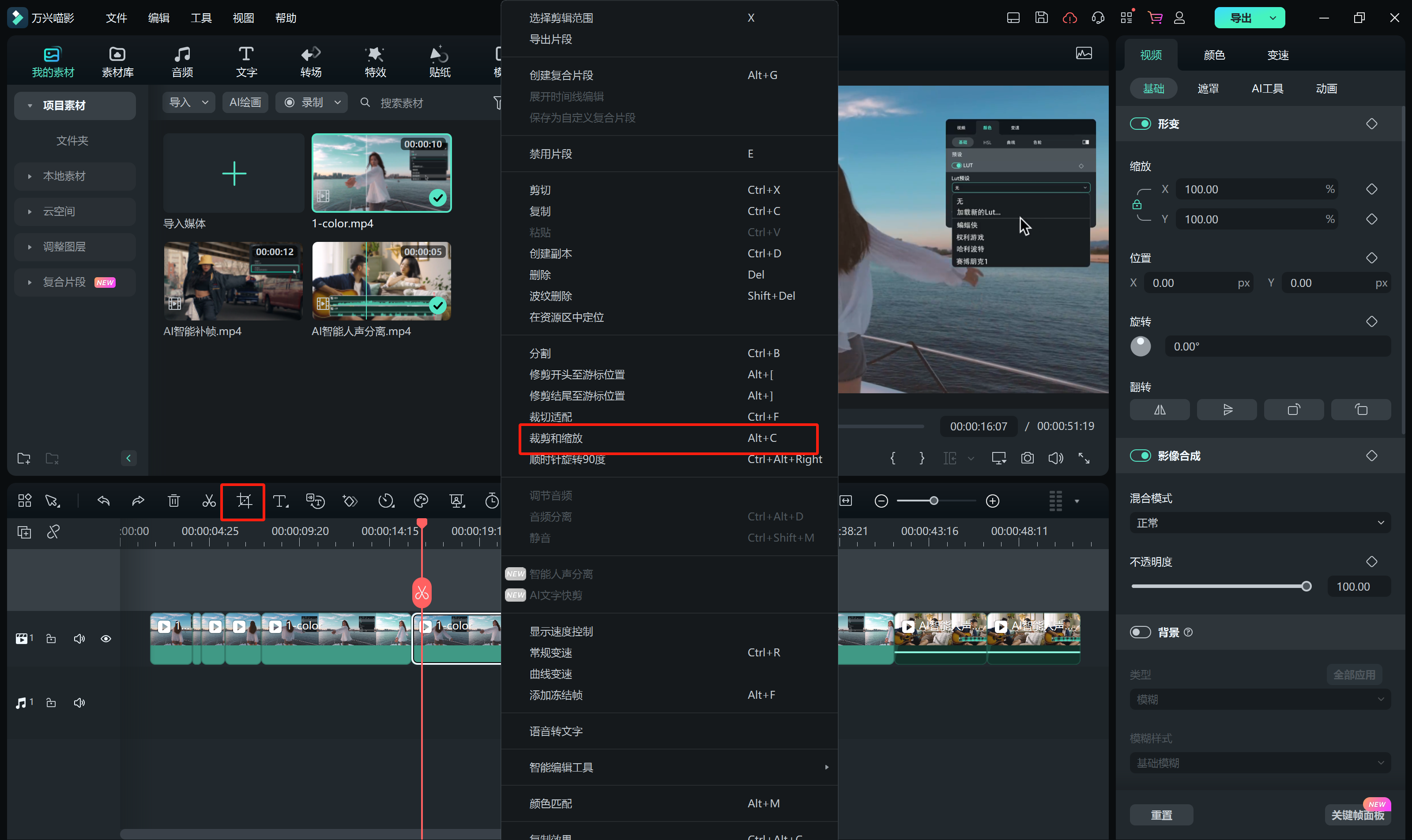This screenshot has width=1412, height=840.
Task: Toggle the 影像合成 compositing switch
Action: pyautogui.click(x=1141, y=456)
